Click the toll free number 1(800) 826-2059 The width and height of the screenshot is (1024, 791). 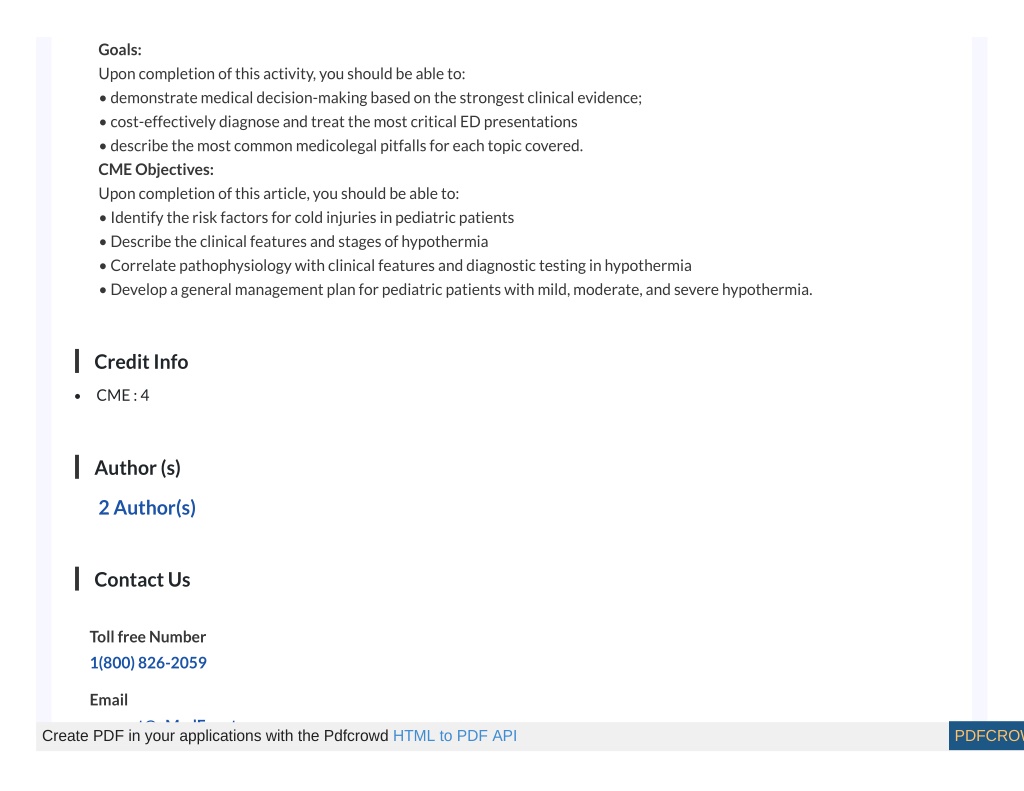pos(148,662)
